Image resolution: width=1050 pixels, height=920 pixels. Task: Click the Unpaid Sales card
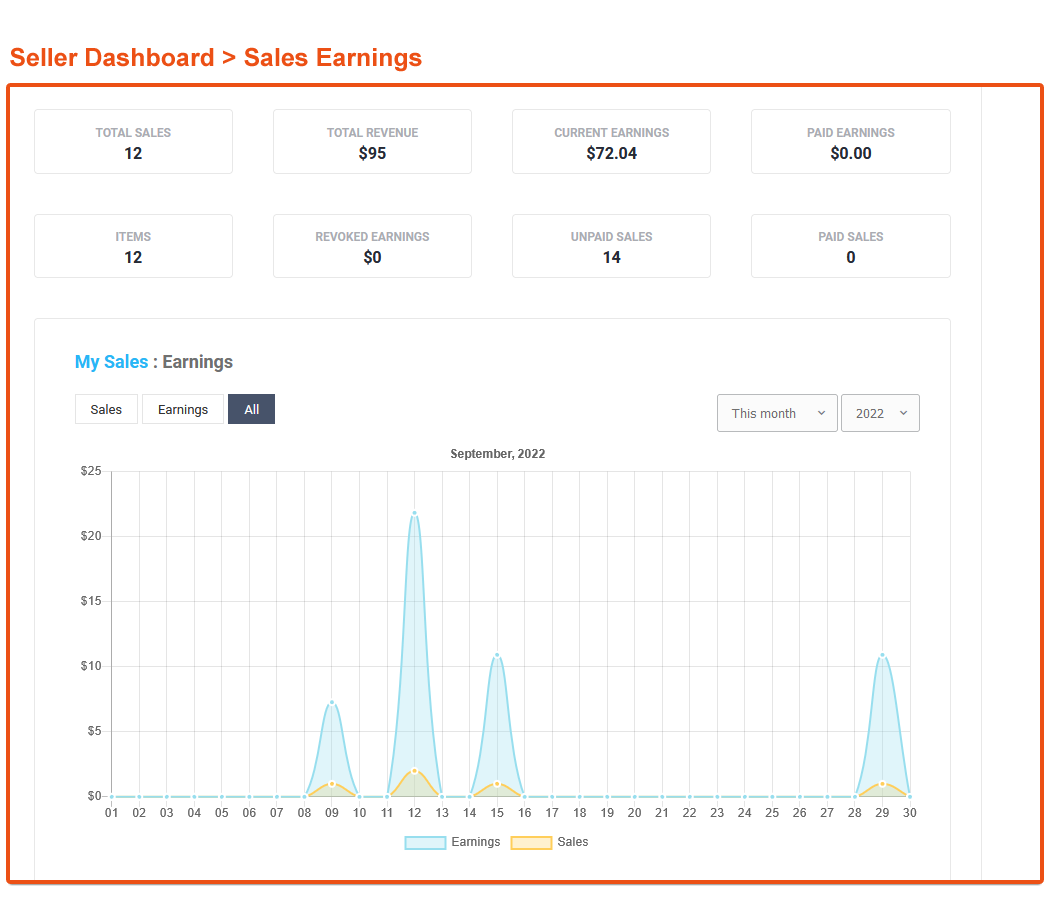[611, 246]
